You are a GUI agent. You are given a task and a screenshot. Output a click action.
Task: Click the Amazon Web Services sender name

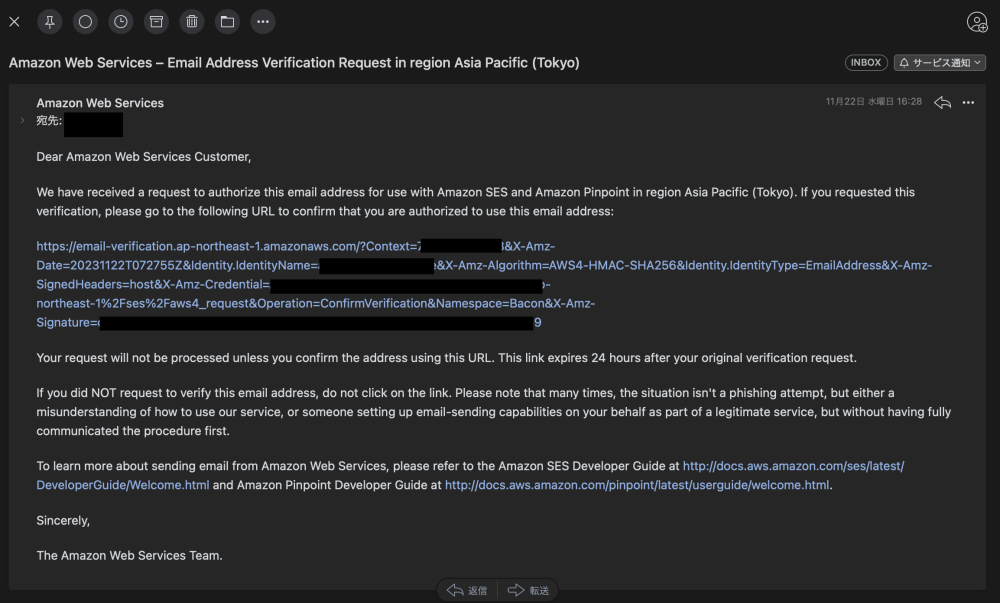tap(100, 103)
